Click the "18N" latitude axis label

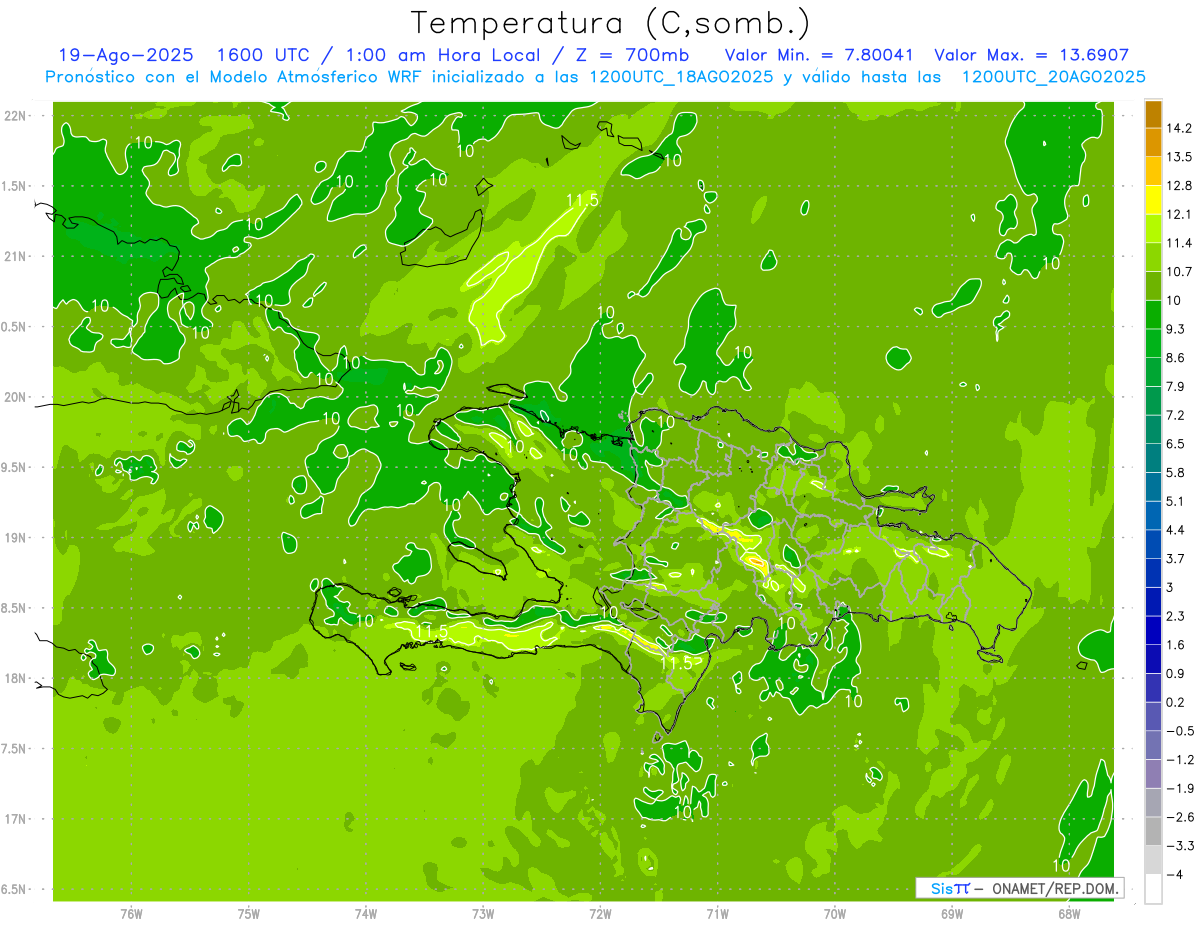pos(17,678)
